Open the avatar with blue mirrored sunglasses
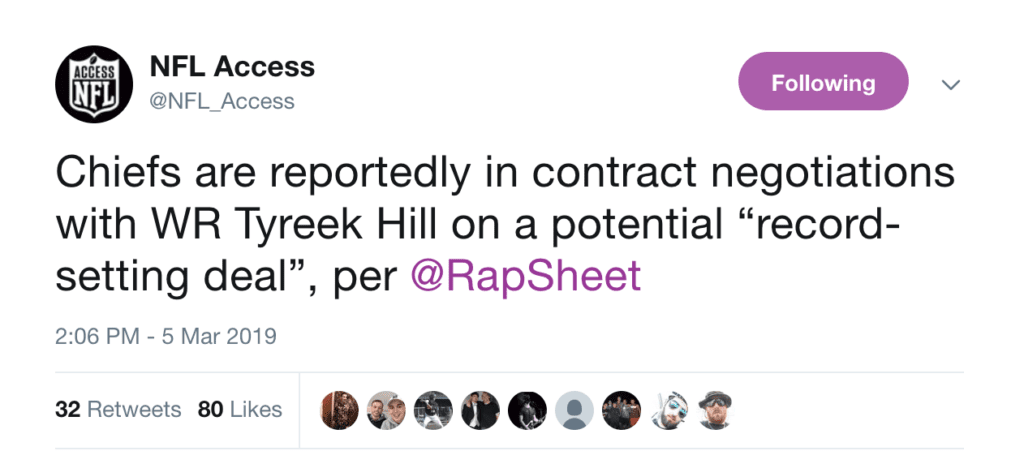1024x451 pixels. 668,410
